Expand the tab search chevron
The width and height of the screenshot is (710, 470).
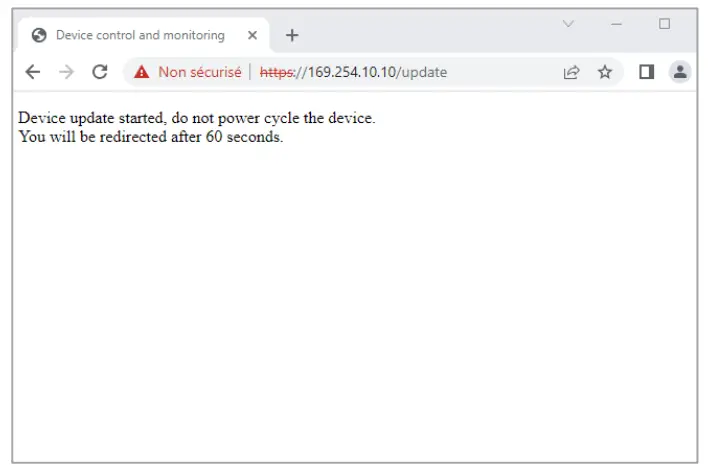tap(568, 24)
